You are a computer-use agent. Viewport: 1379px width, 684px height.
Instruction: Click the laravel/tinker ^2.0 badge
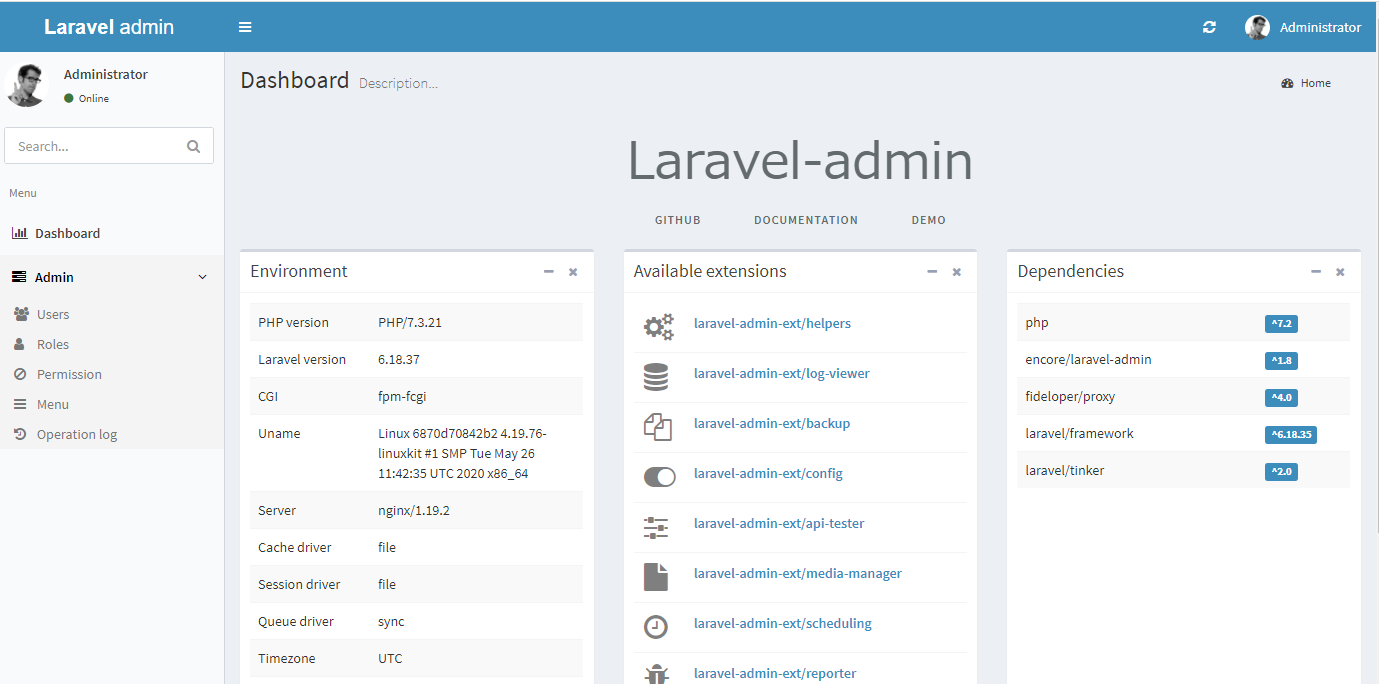(x=1281, y=472)
